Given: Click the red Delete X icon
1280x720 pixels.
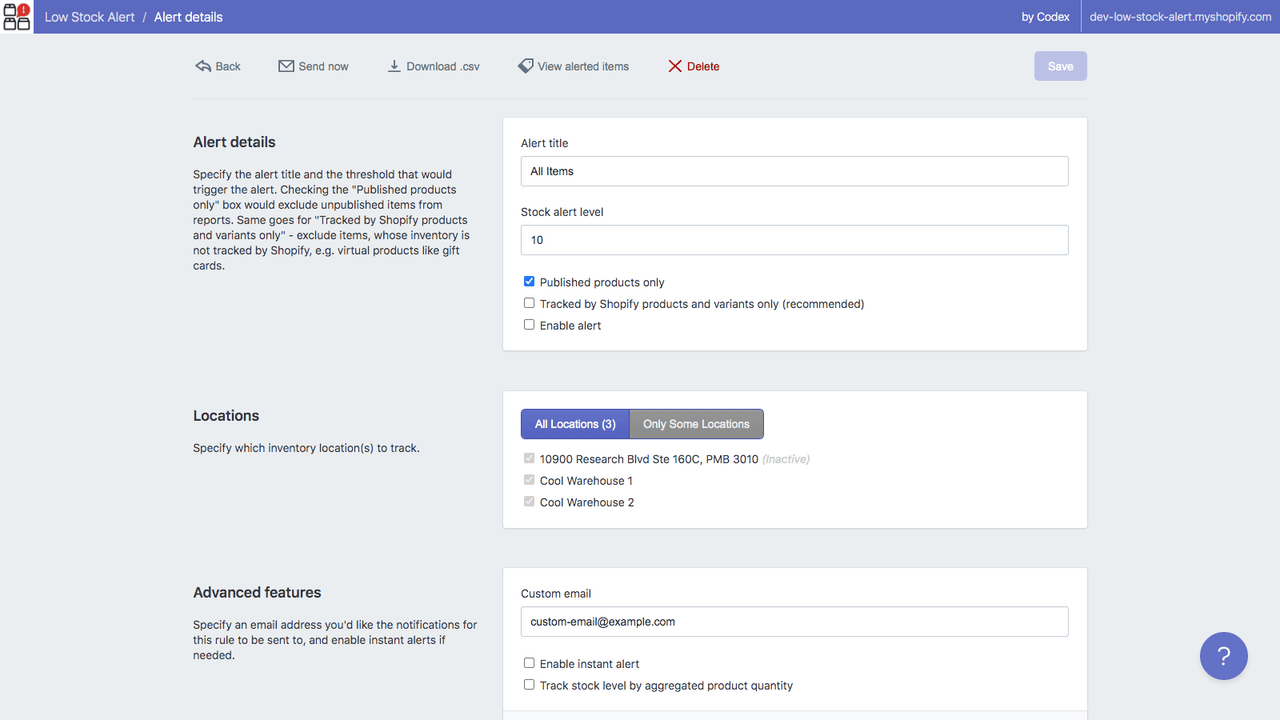Looking at the screenshot, I should coord(675,66).
